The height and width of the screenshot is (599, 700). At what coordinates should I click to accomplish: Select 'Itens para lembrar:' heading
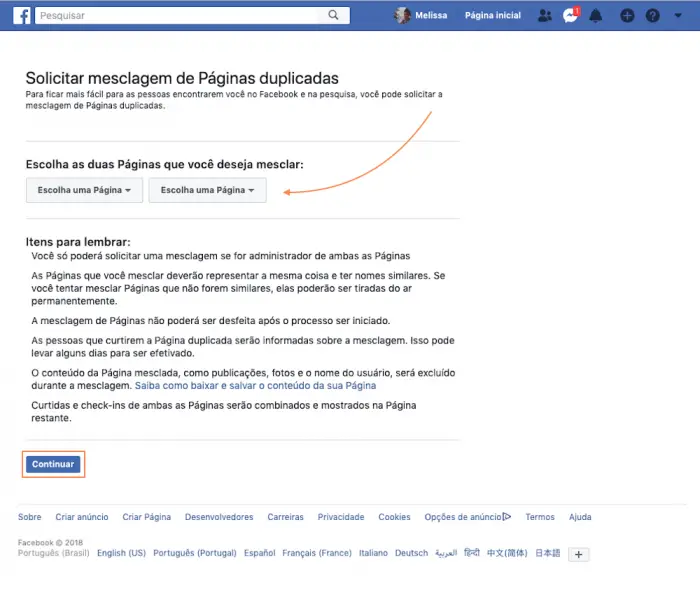click(x=78, y=242)
